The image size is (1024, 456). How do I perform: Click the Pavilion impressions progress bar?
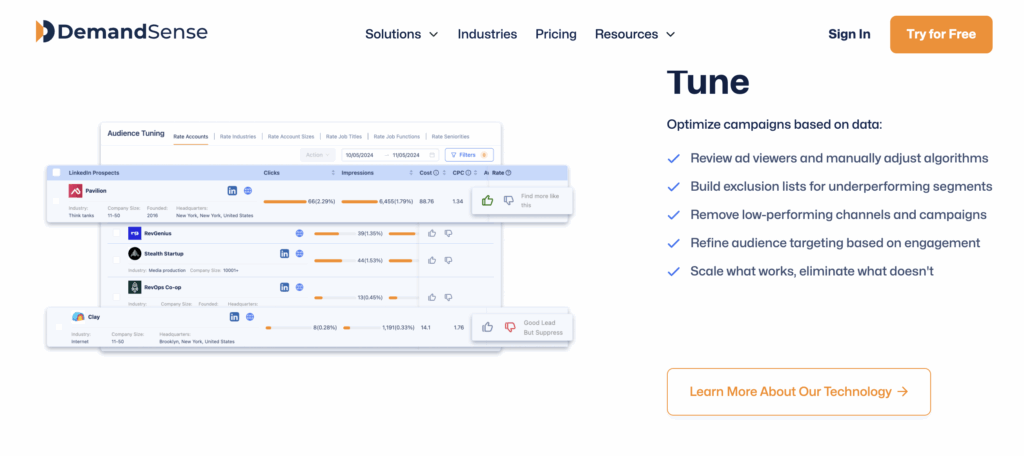[x=359, y=201]
